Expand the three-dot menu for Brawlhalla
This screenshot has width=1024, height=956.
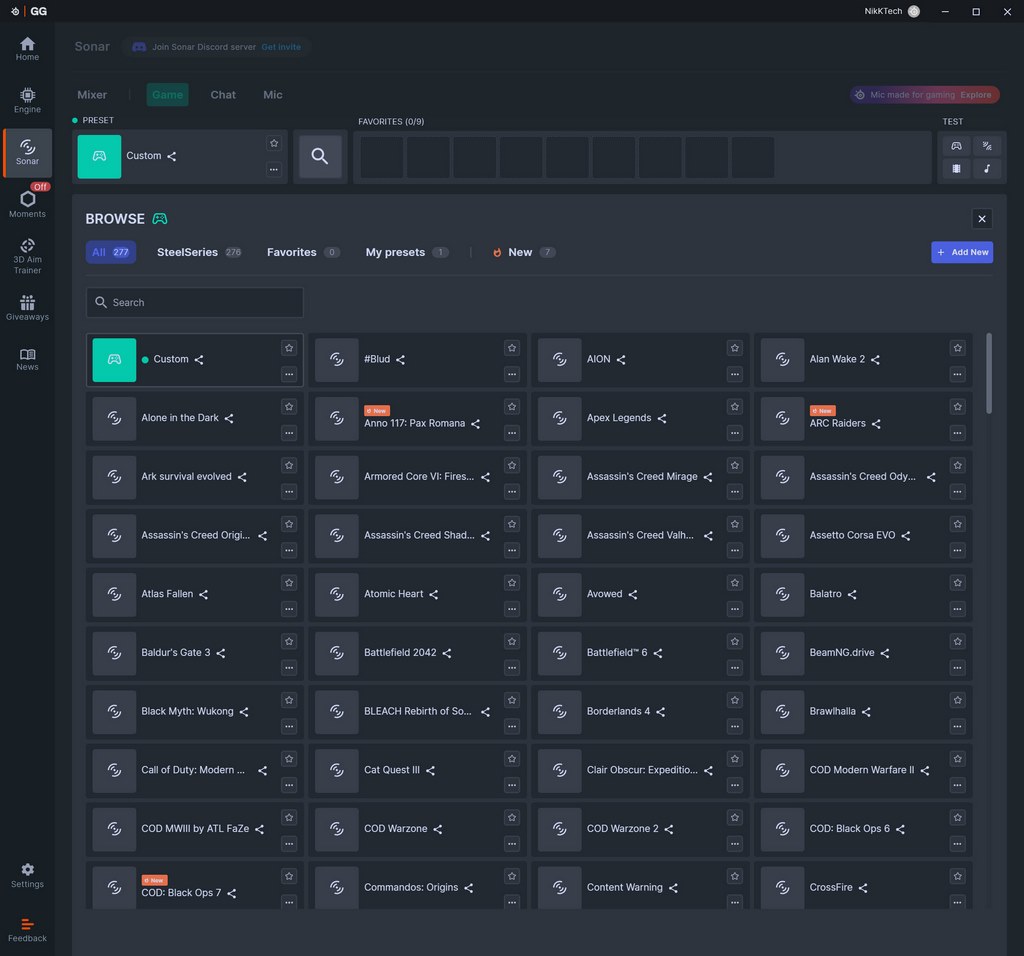[958, 726]
